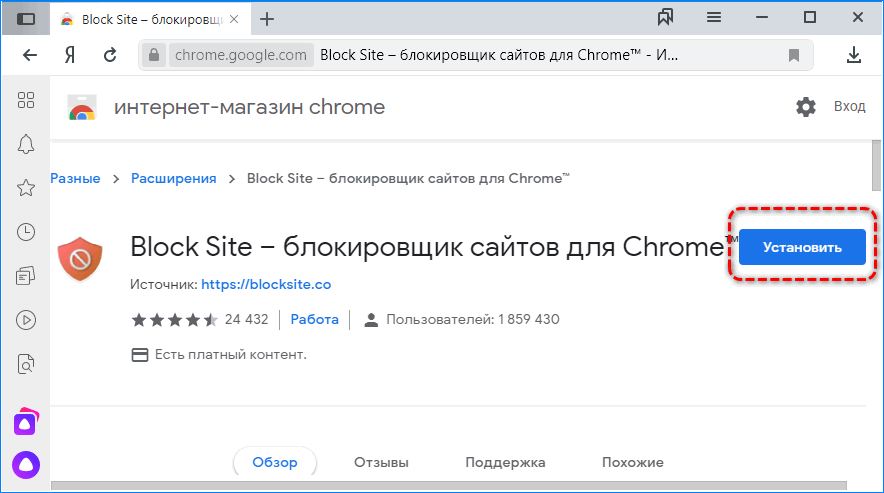Bookmark this page via address bar flag

click(793, 55)
